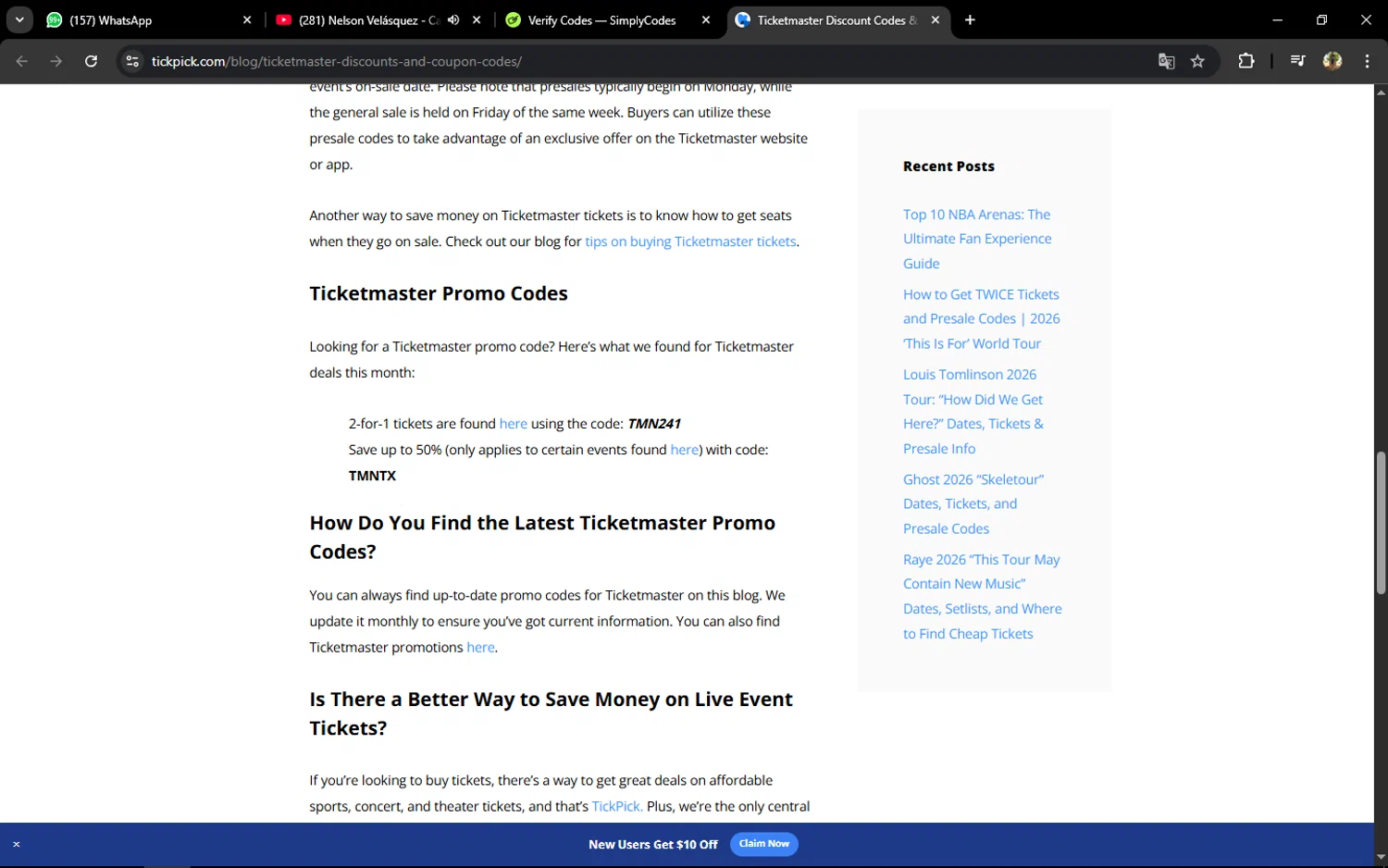
Task: Click the Claim Now button
Action: [x=764, y=844]
